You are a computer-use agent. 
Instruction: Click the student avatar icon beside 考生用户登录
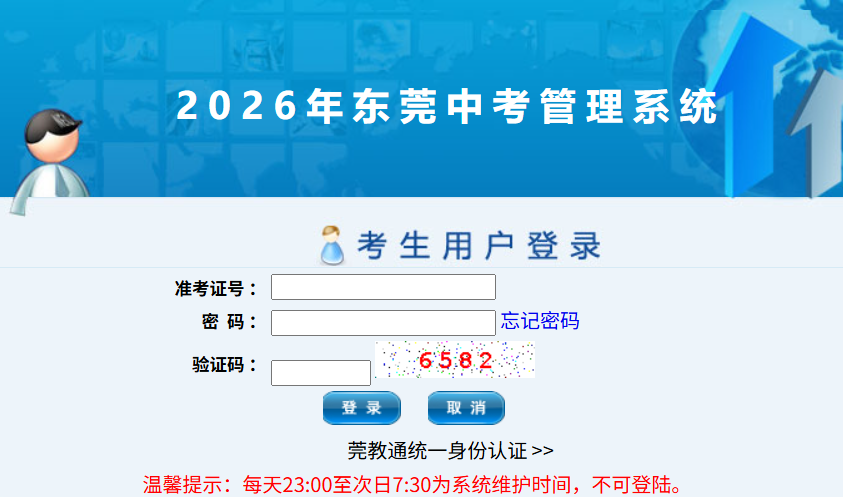[x=332, y=245]
